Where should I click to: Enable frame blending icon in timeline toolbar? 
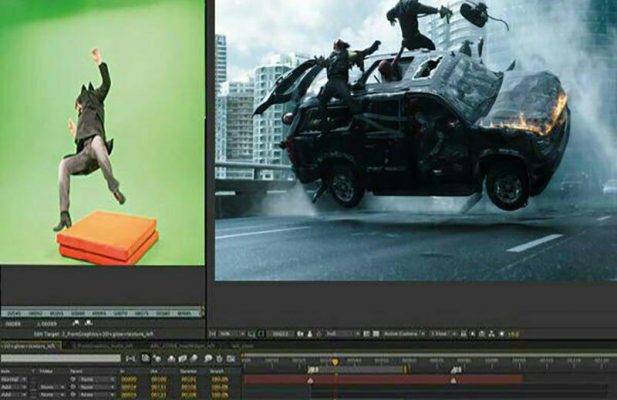click(x=182, y=359)
